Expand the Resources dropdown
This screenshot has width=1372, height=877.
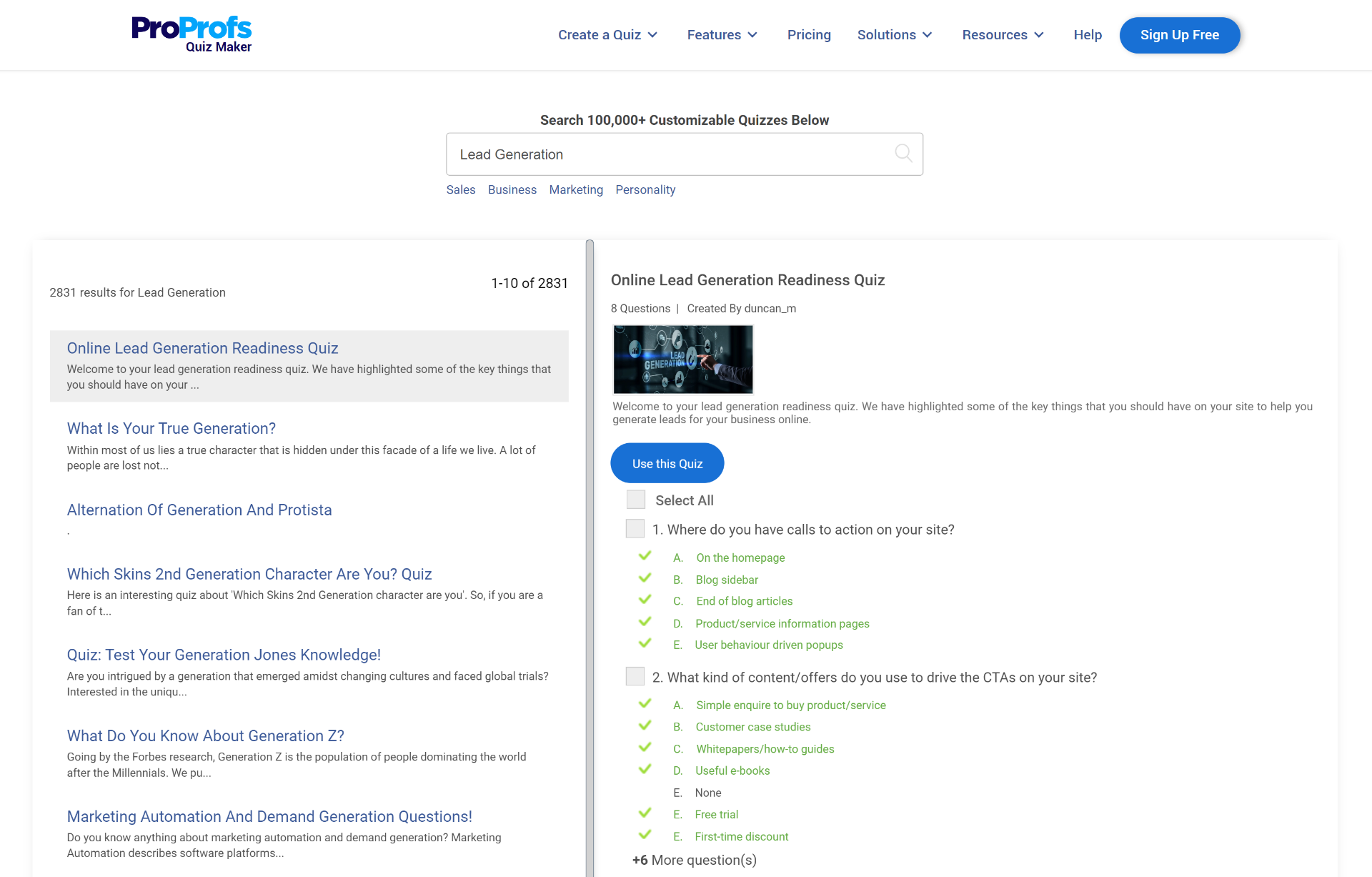click(1003, 35)
